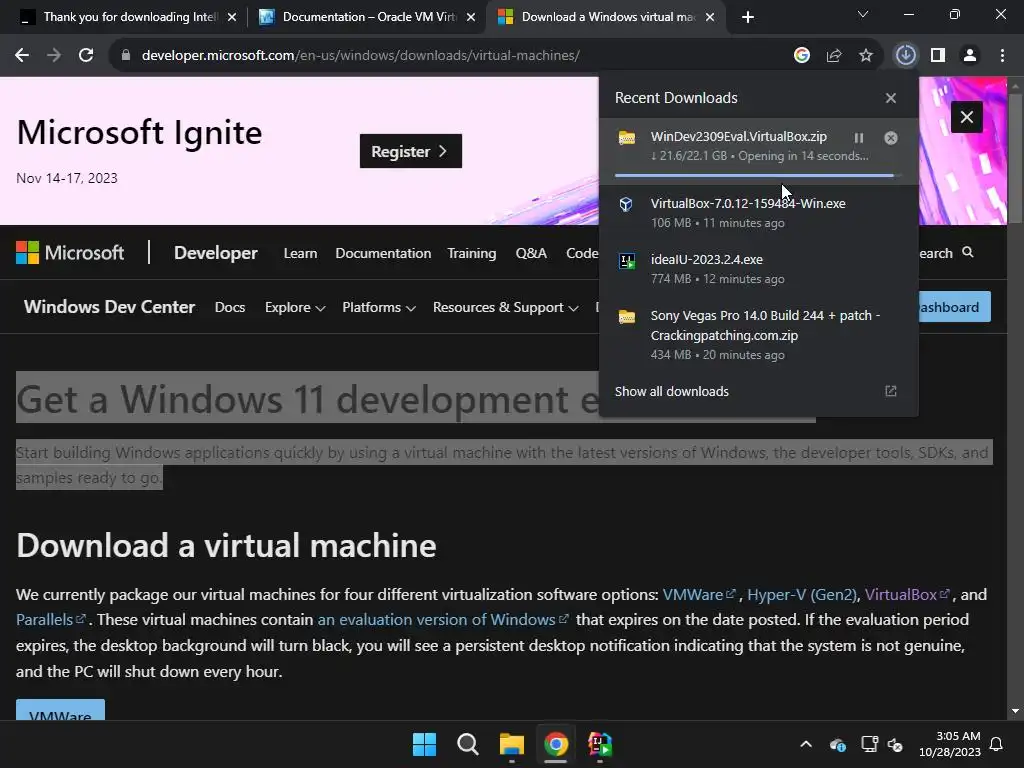Cancel the WinDev2309Eval.VirtualBox.zip download

[x=891, y=138]
